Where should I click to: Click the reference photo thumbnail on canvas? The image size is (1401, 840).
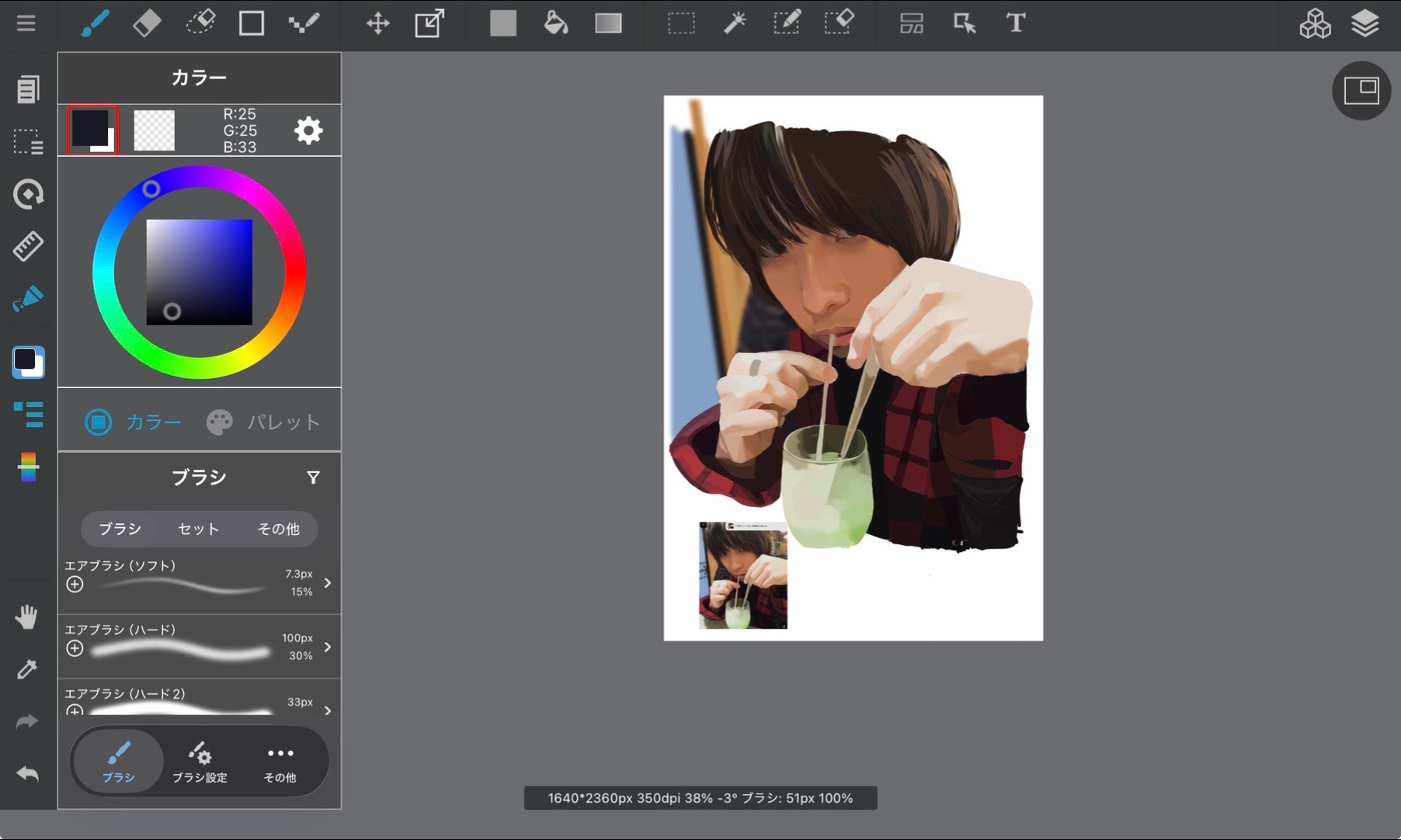pos(743,575)
